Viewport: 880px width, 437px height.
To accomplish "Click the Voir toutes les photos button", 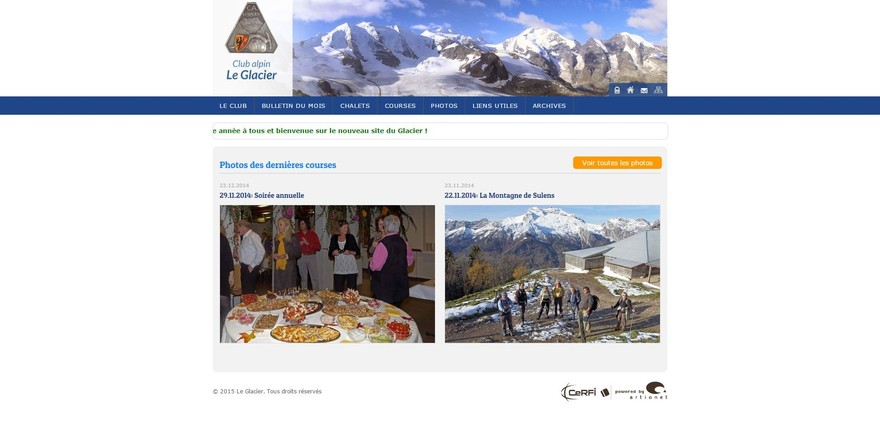I will [x=617, y=163].
